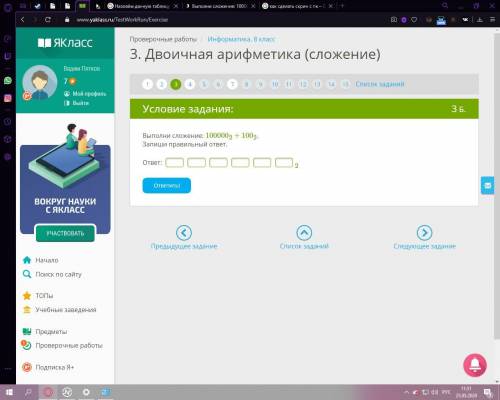Click the Предыдущее задание link text
This screenshot has height=400, width=500.
pyautogui.click(x=184, y=246)
